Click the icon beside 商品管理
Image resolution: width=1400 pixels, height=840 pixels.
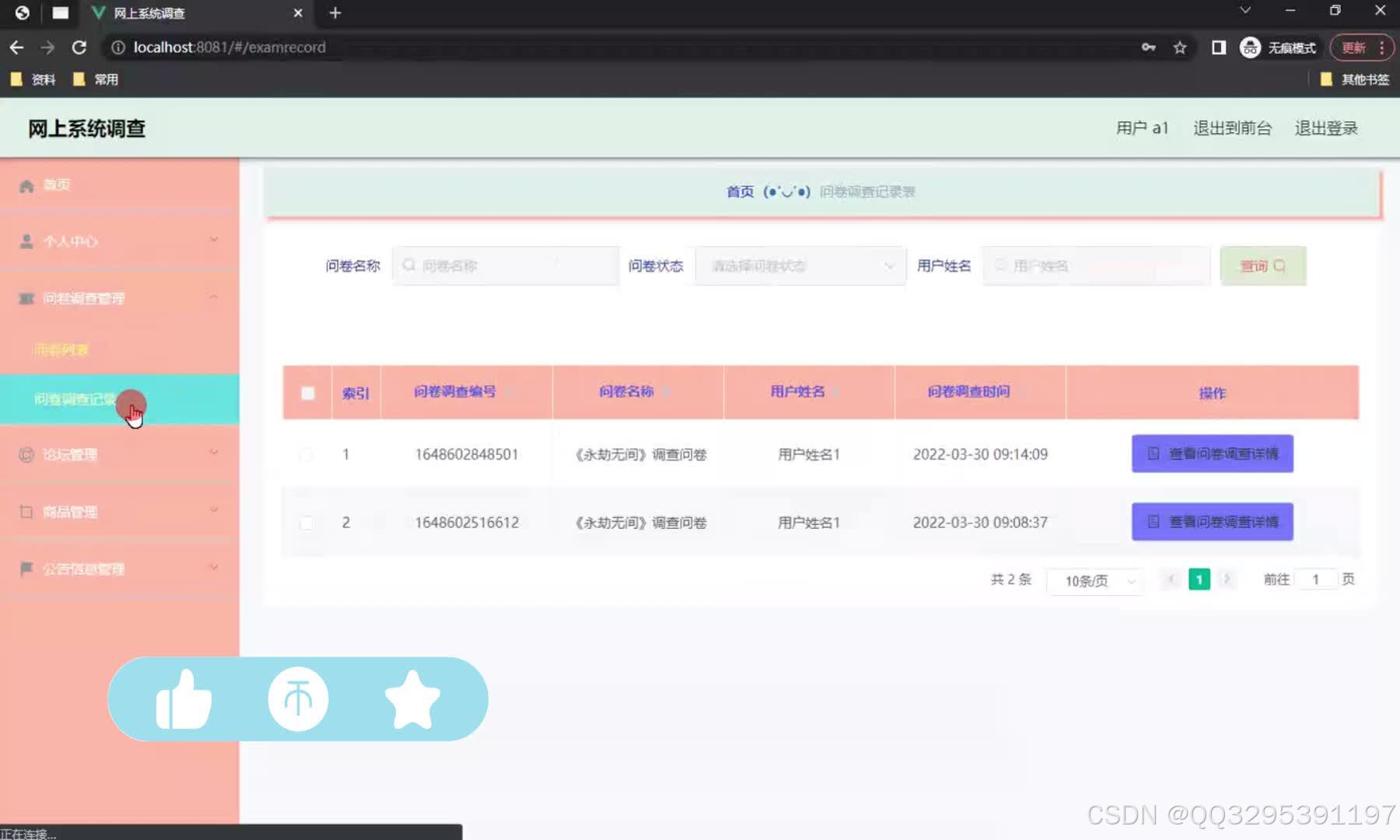[x=26, y=512]
